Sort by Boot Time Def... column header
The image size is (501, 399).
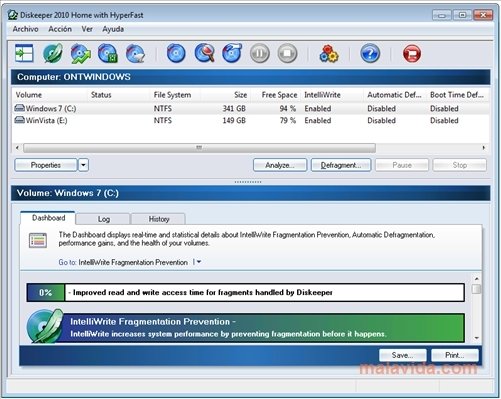coord(458,95)
